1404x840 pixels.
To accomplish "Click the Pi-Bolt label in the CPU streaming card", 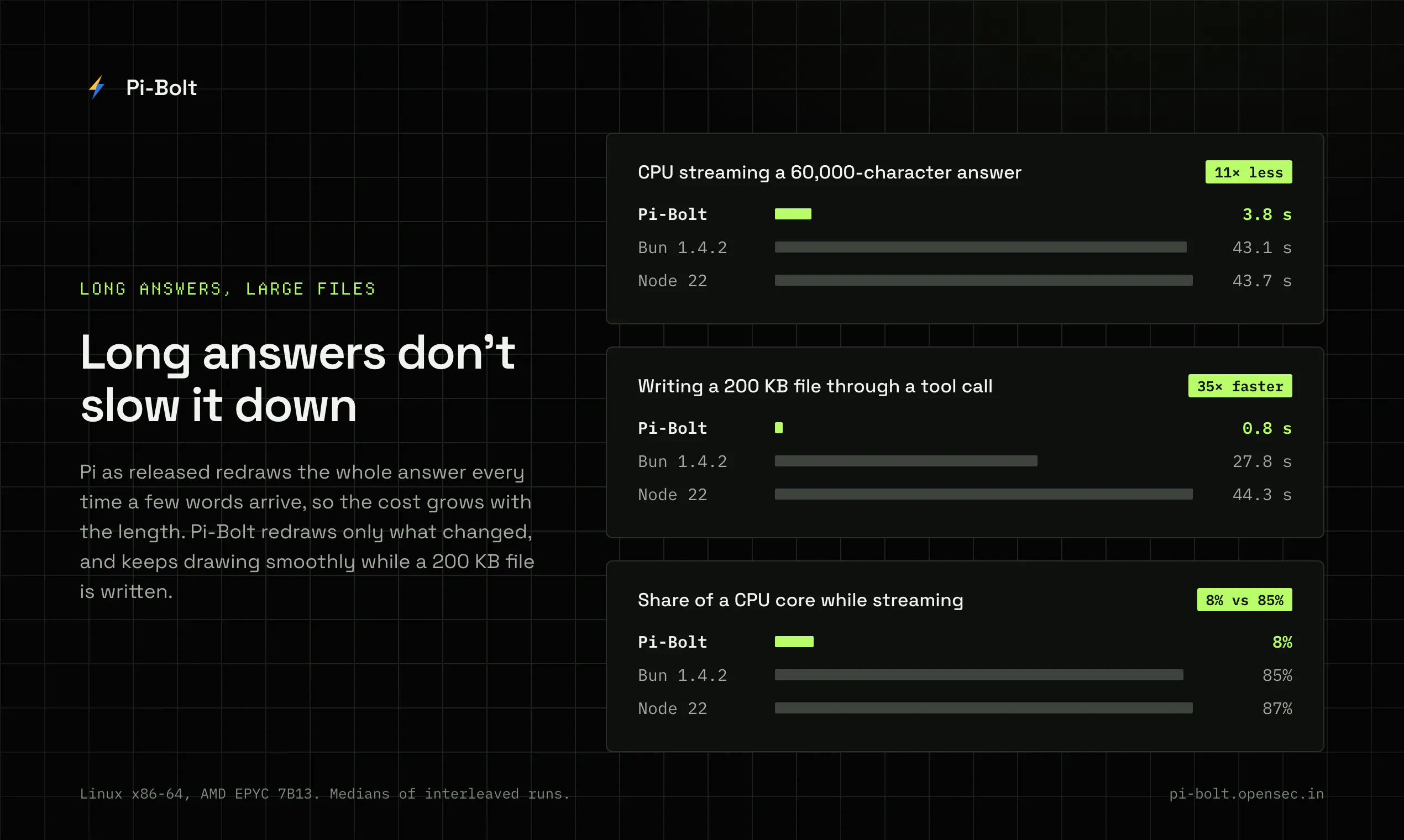I will click(x=673, y=214).
